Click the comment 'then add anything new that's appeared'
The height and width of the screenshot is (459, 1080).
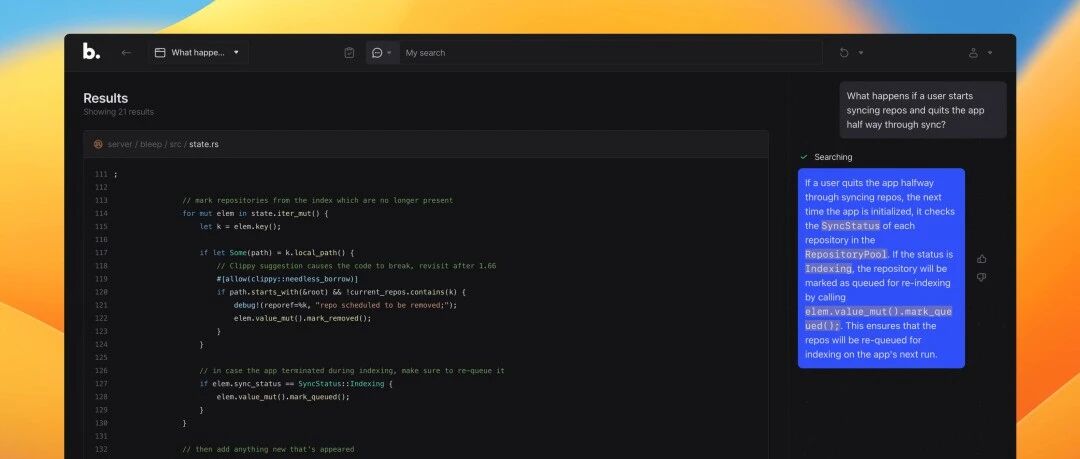click(269, 449)
